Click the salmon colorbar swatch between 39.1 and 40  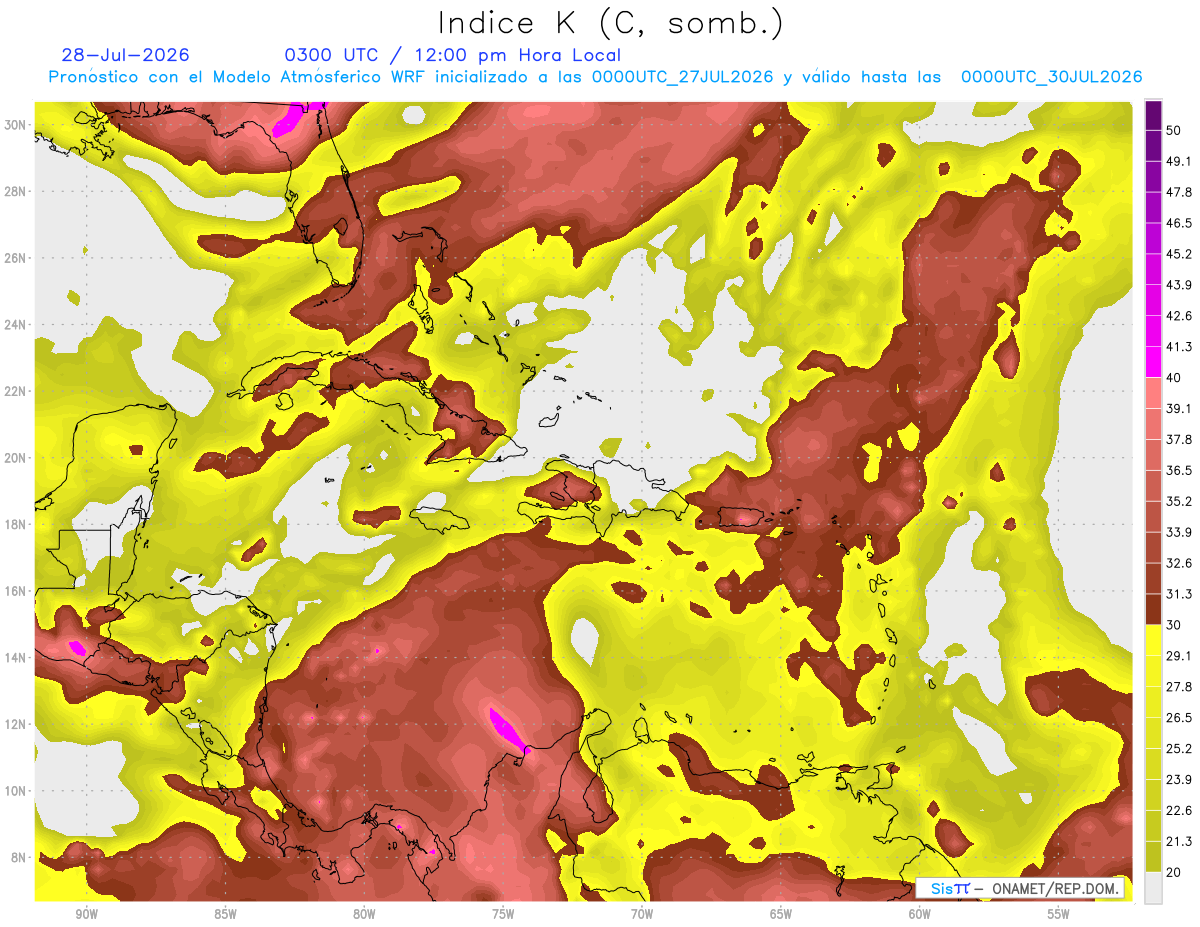[x=1153, y=392]
